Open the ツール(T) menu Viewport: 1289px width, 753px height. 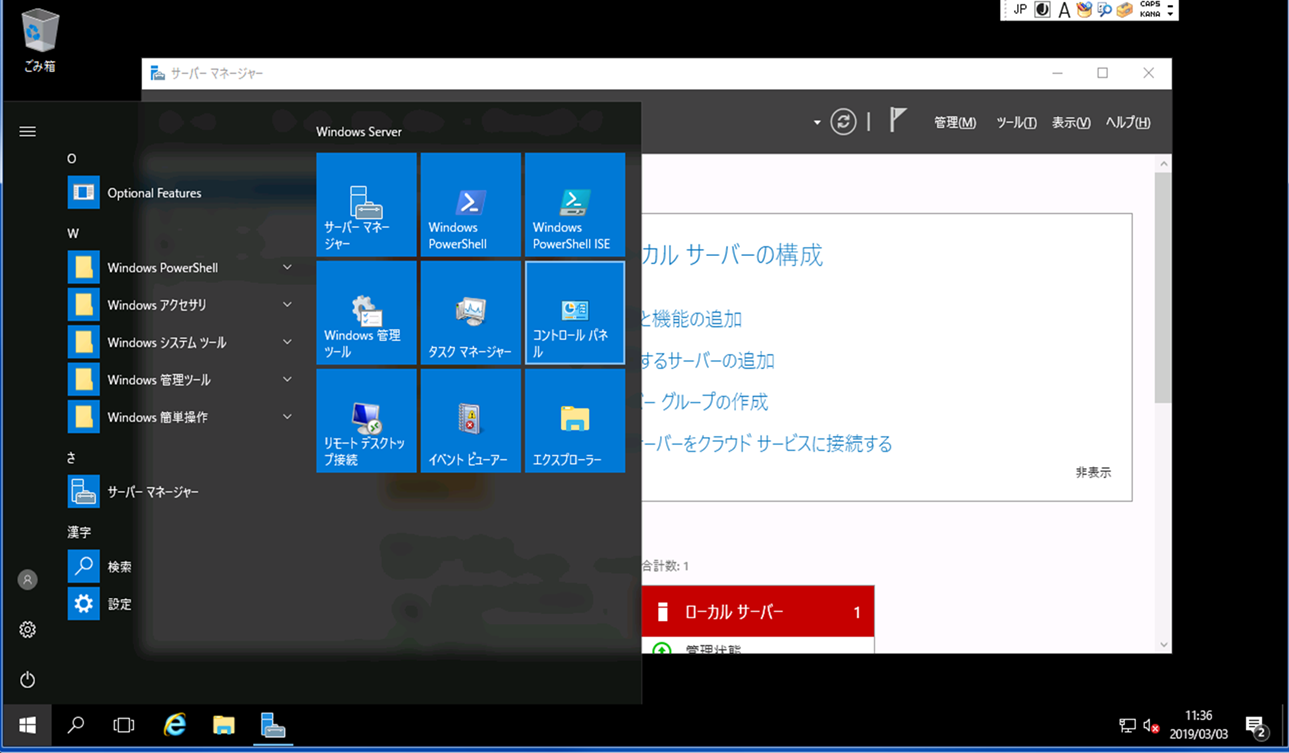[x=1015, y=122]
